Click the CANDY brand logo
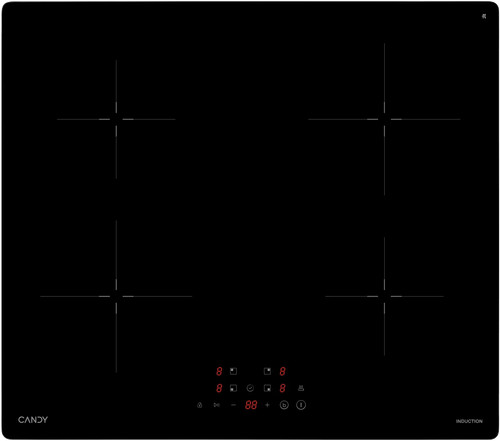The image size is (500, 441). click(33, 420)
